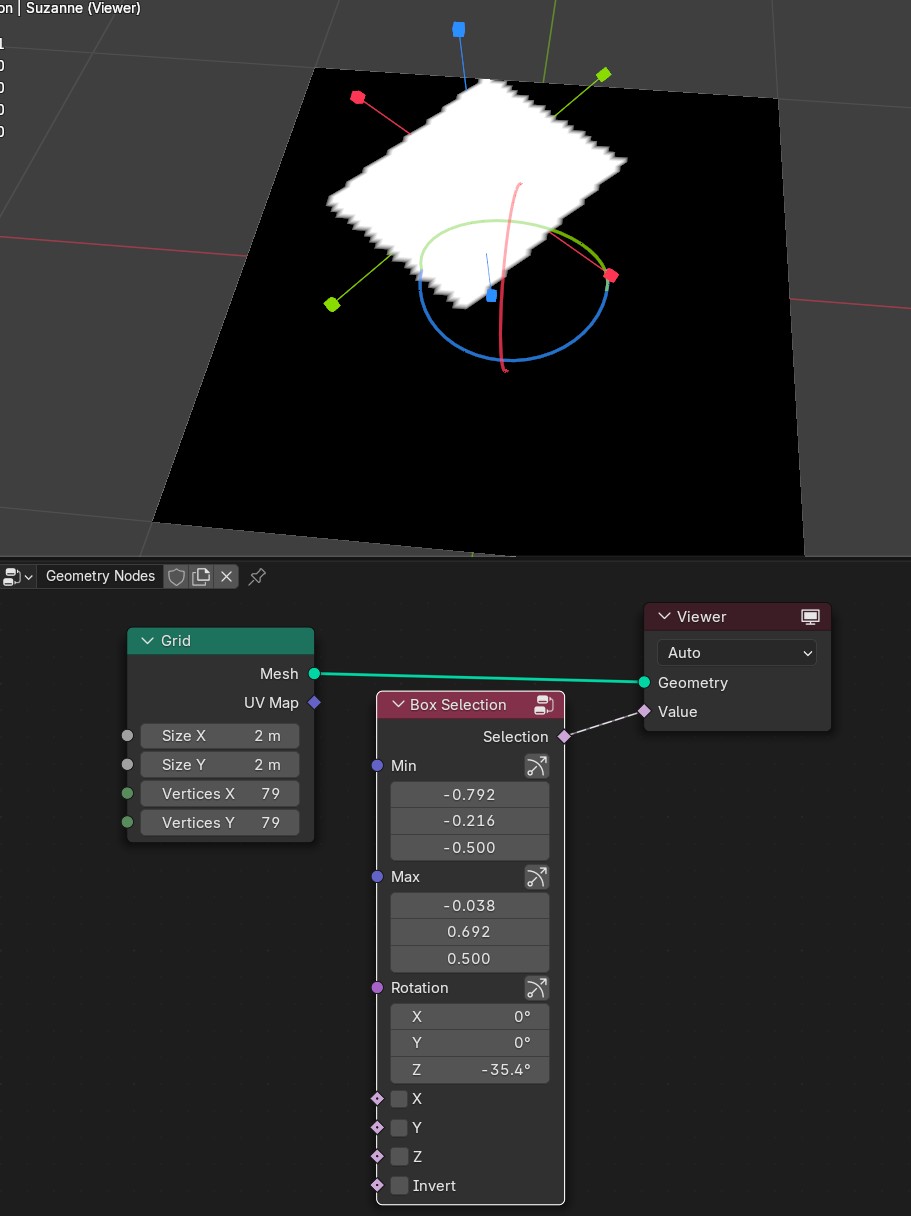Toggle the pin node tree icon
Image resolution: width=911 pixels, height=1216 pixels.
[257, 577]
